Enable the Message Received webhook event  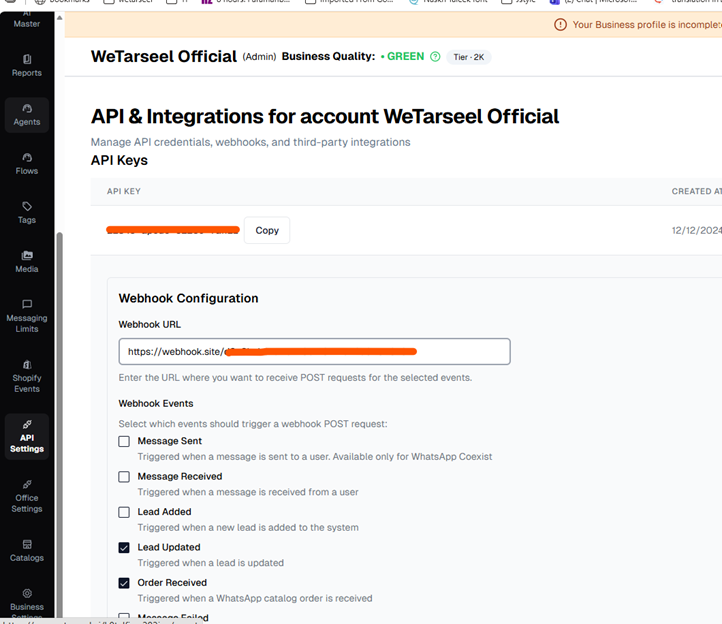pyautogui.click(x=124, y=477)
